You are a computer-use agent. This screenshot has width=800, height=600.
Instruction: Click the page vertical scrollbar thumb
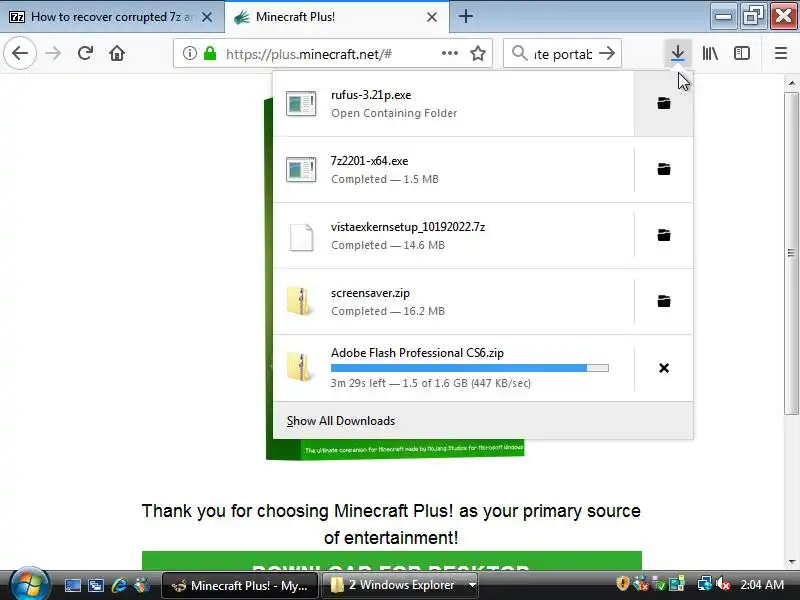[791, 253]
